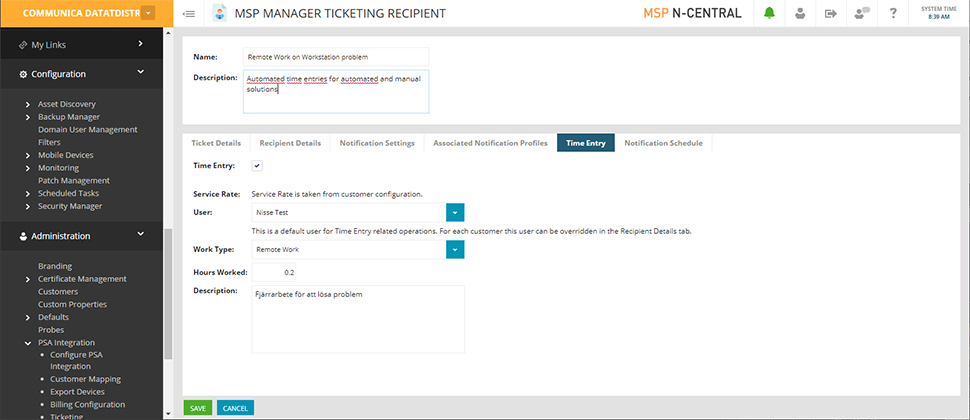
Task: Open the Customers link
Action: [x=58, y=291]
